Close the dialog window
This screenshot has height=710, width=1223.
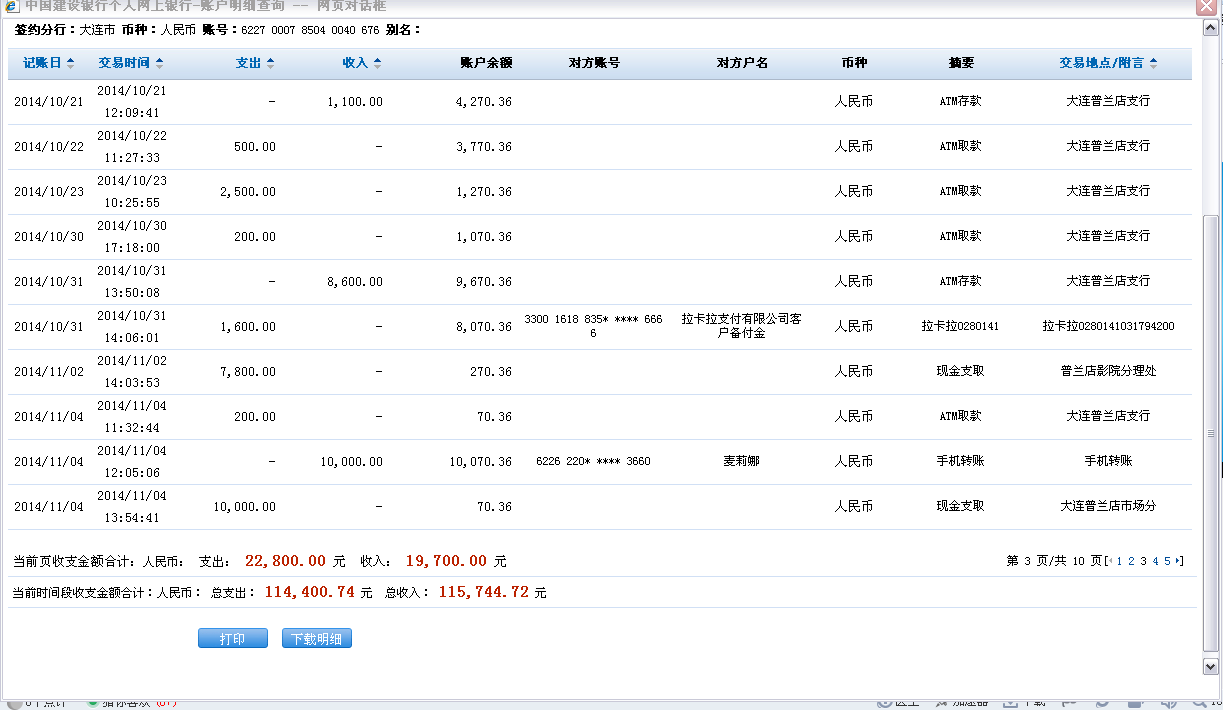tap(1207, 6)
